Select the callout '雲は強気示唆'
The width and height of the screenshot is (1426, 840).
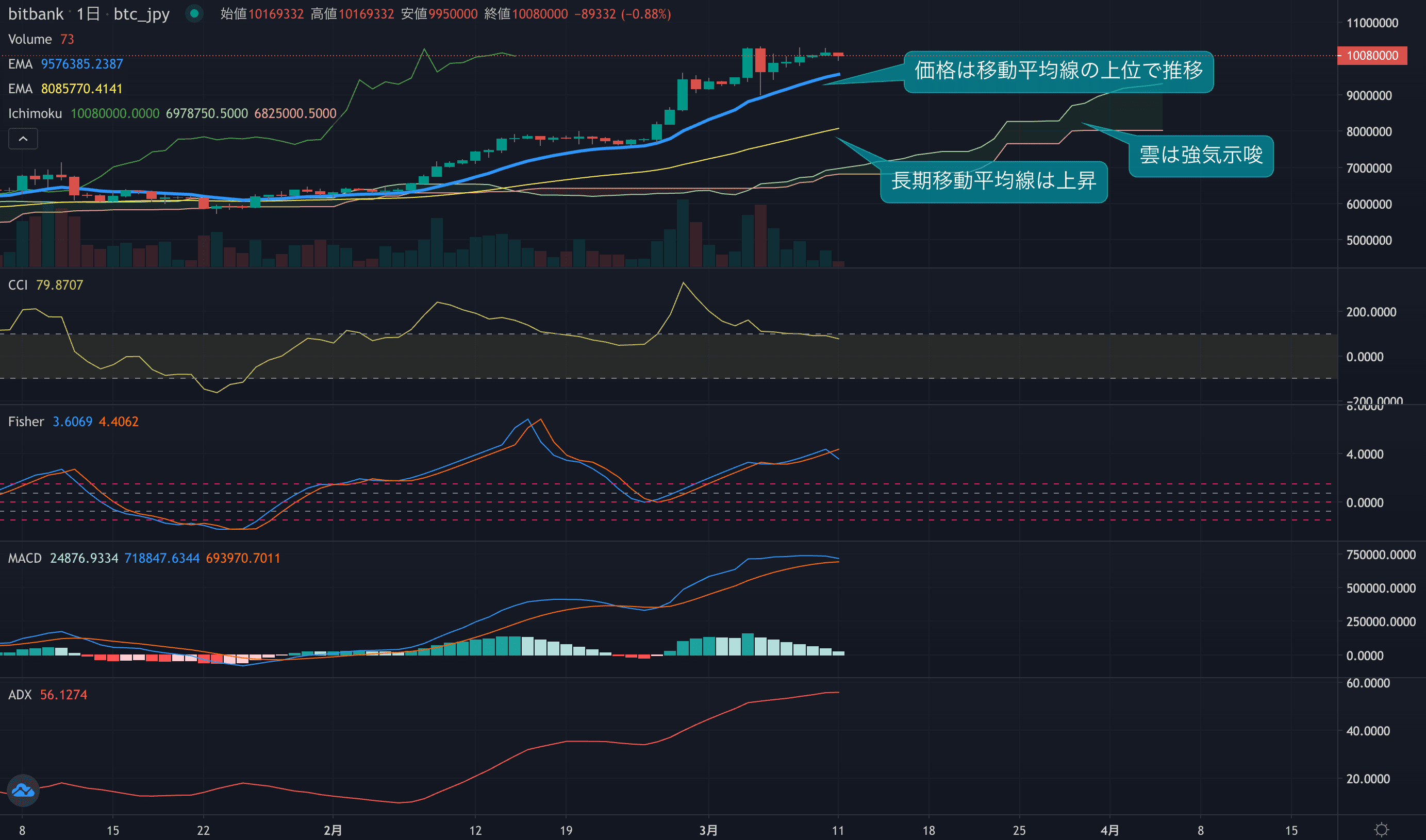click(1201, 155)
